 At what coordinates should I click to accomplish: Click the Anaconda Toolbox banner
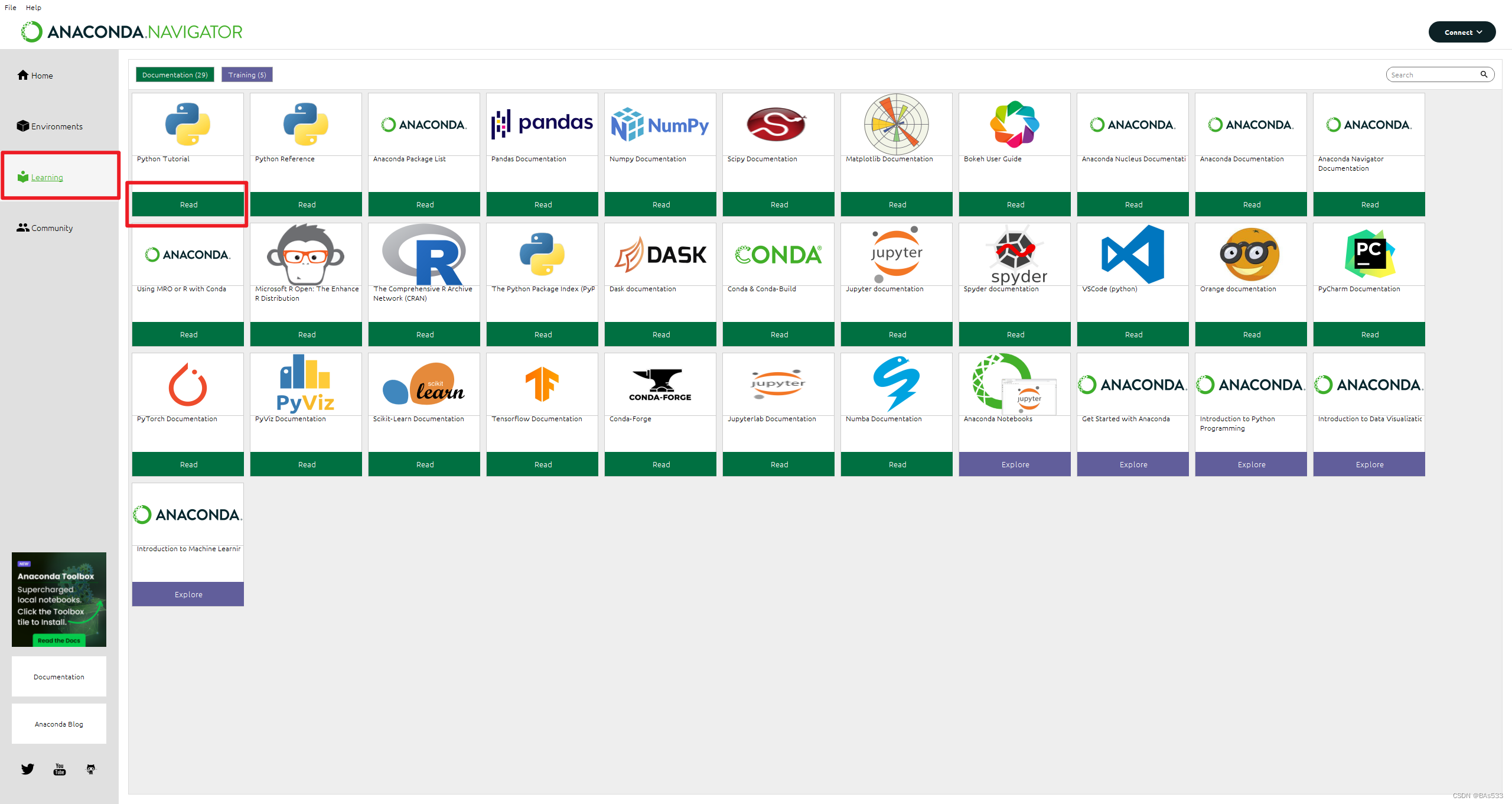pos(59,599)
